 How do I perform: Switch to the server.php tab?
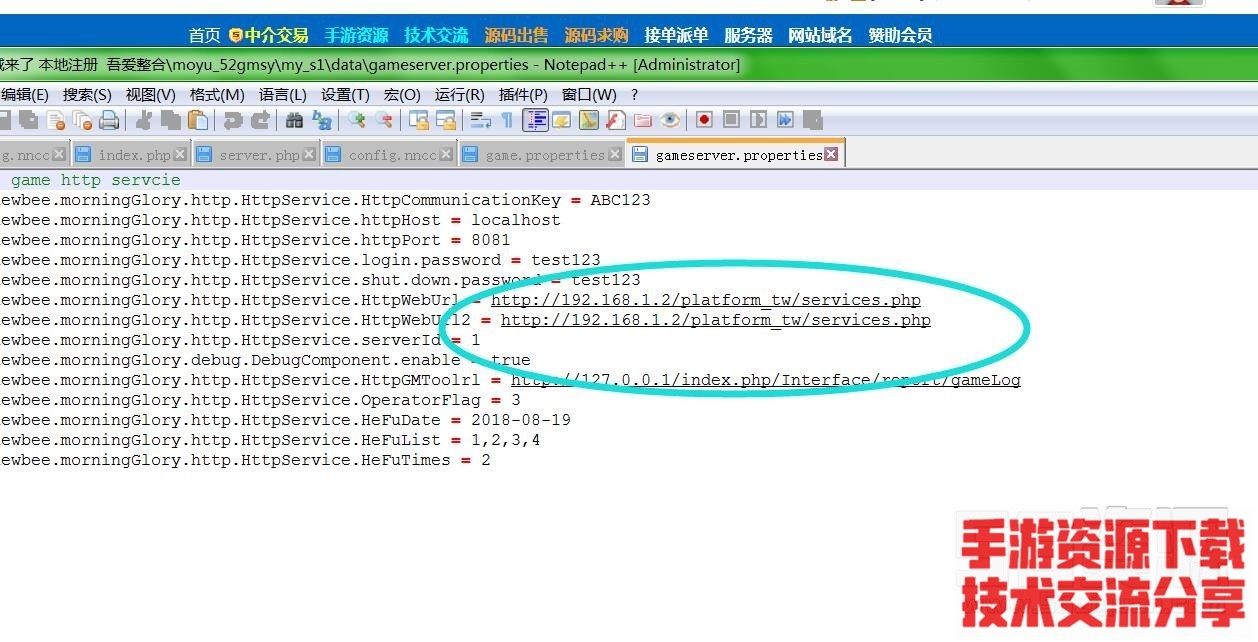258,155
